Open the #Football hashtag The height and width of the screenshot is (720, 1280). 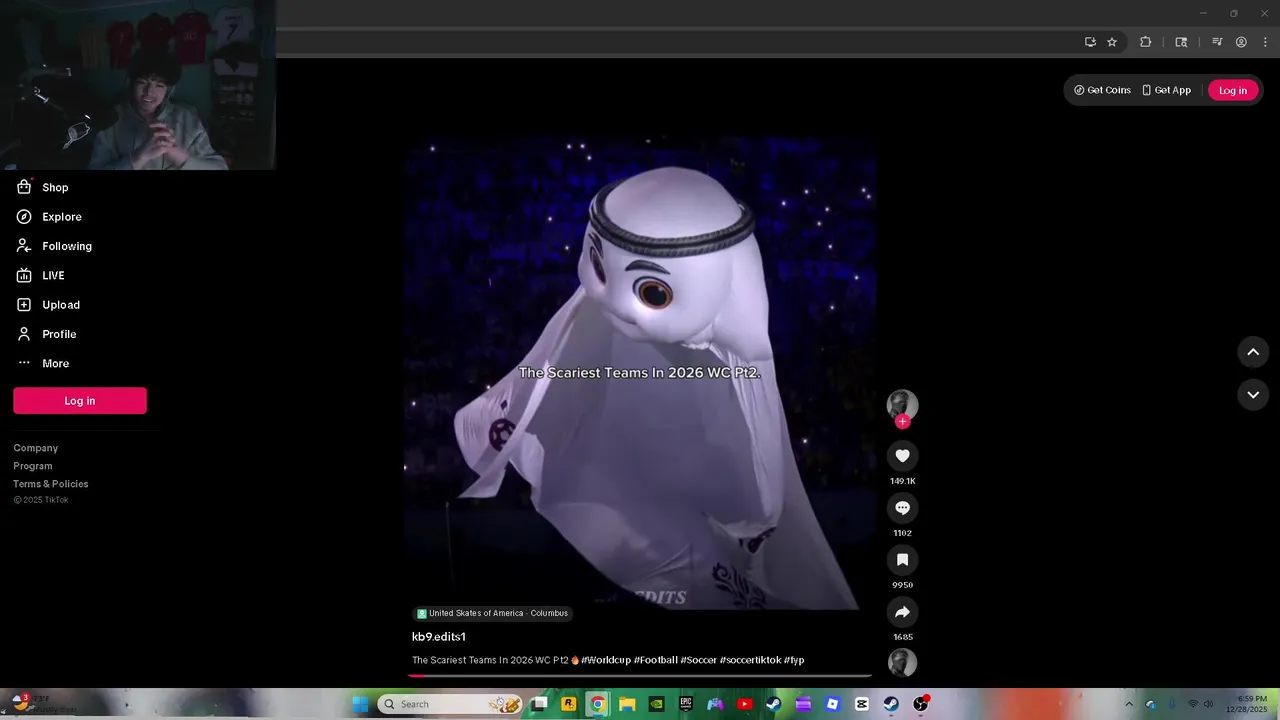coord(655,660)
